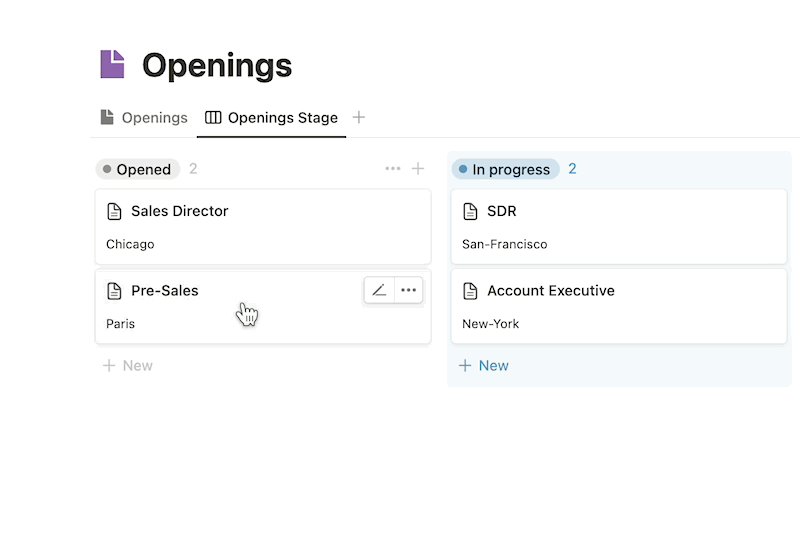
Task: Click the In progress status label
Action: coord(505,169)
